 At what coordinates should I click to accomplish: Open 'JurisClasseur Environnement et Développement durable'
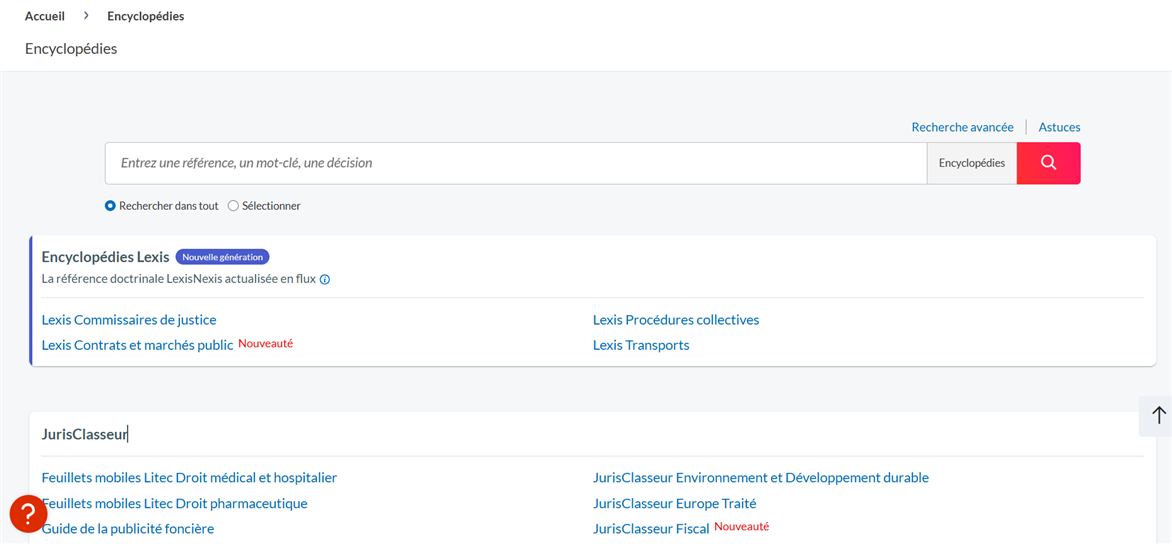pos(760,478)
